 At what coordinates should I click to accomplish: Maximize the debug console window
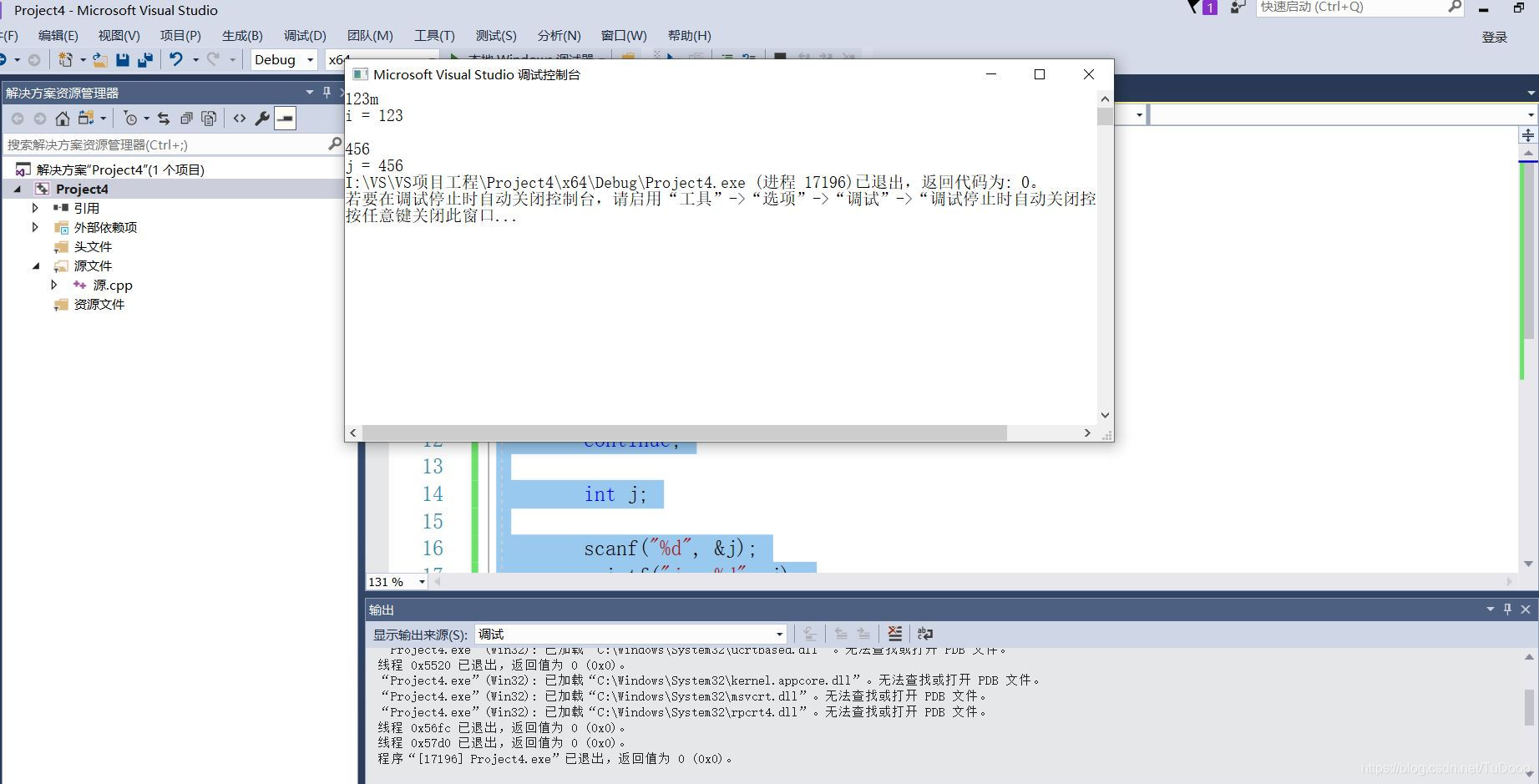pos(1040,74)
